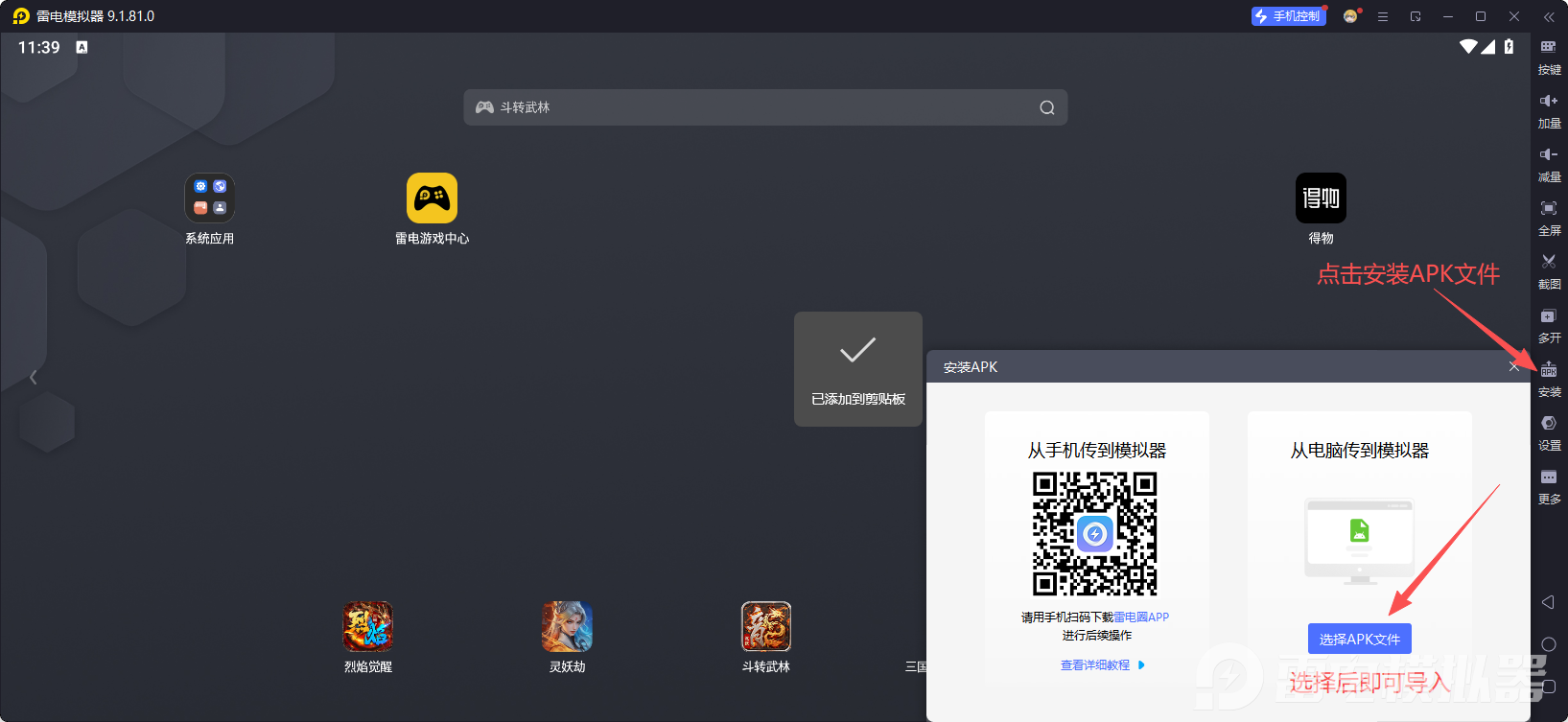Take a screenshot with the 截图 icon

click(1549, 270)
